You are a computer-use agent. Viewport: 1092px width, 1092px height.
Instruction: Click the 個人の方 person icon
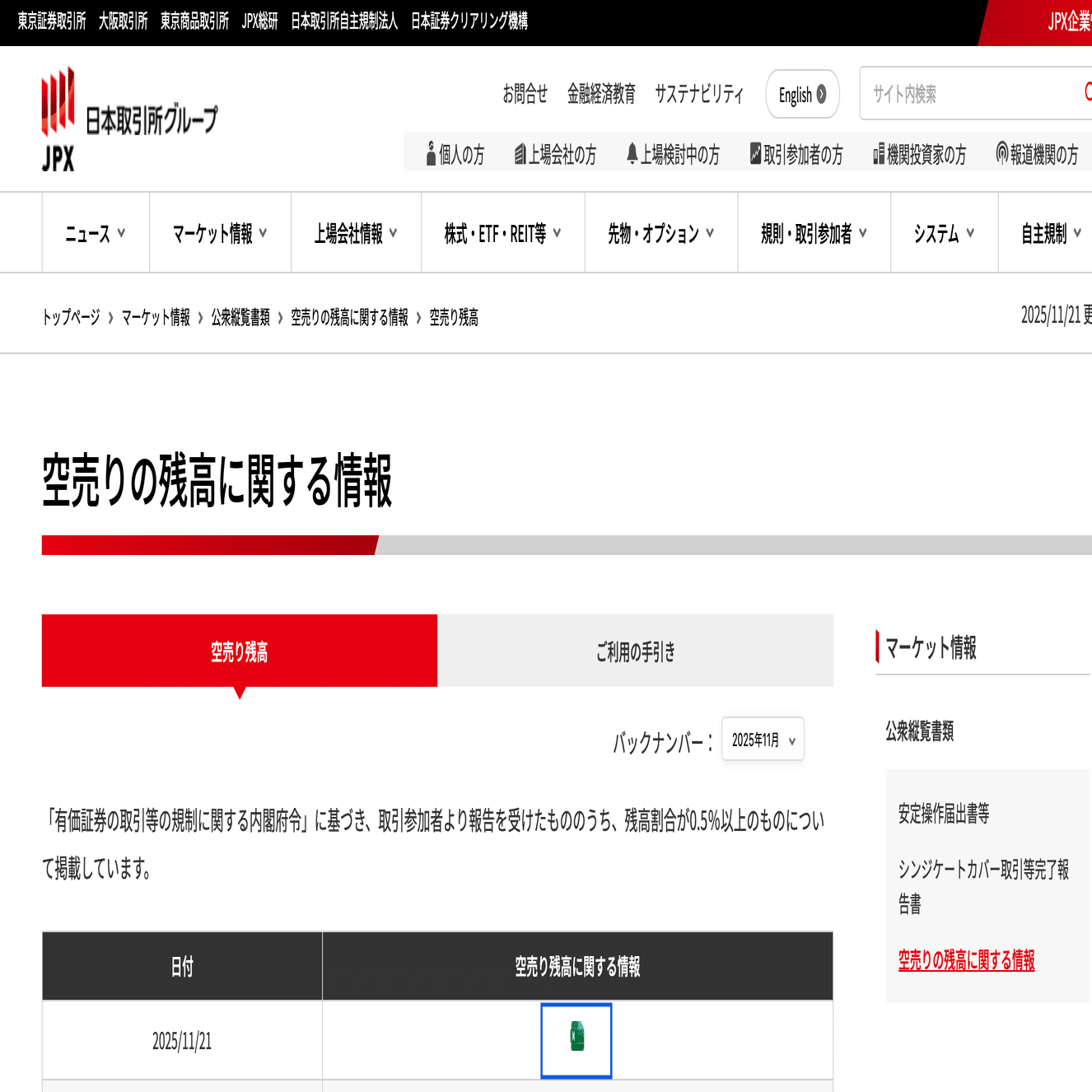pyautogui.click(x=432, y=152)
